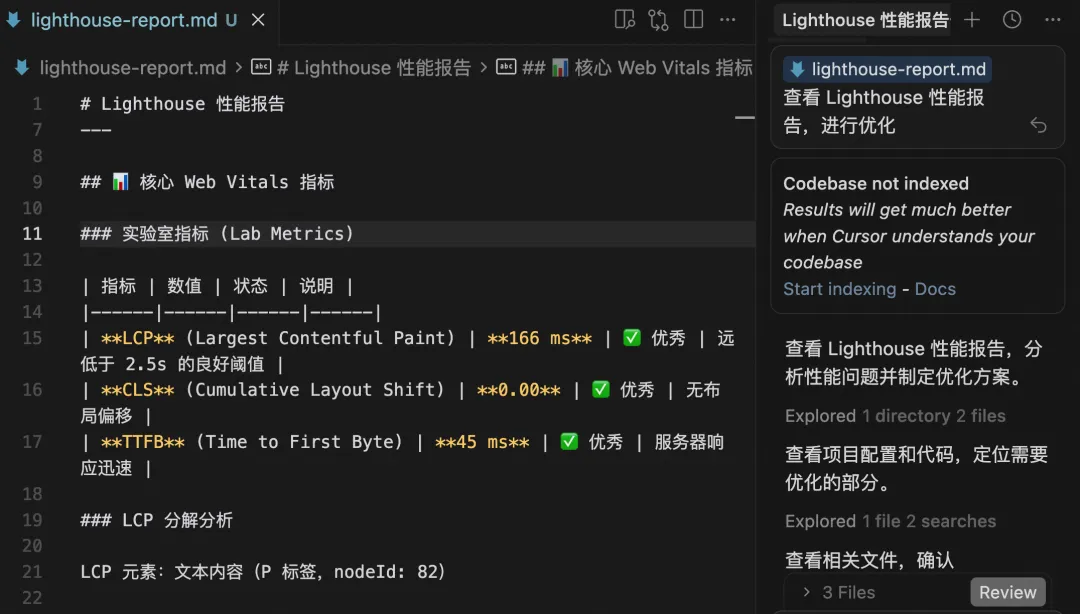Select the Lighthouse 性能报告 chat tab

tap(864, 19)
